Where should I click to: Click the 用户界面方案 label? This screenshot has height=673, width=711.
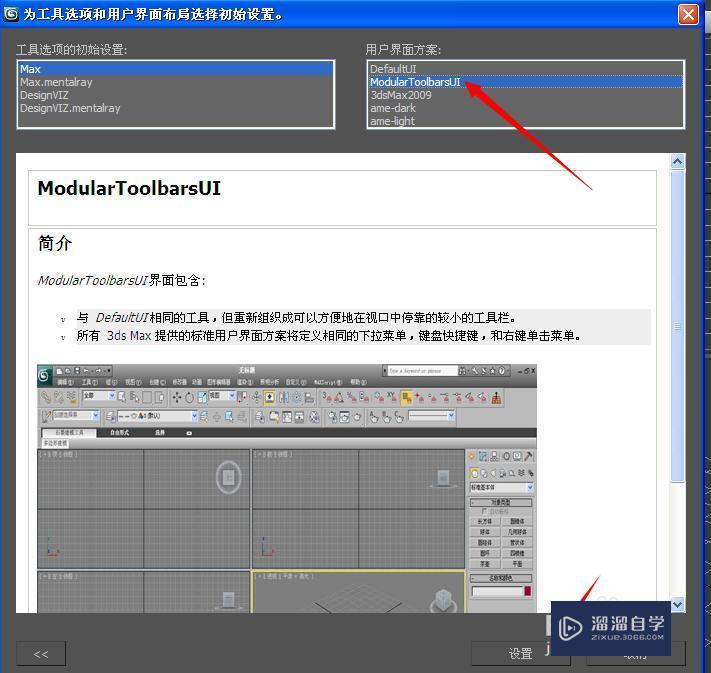(x=403, y=49)
